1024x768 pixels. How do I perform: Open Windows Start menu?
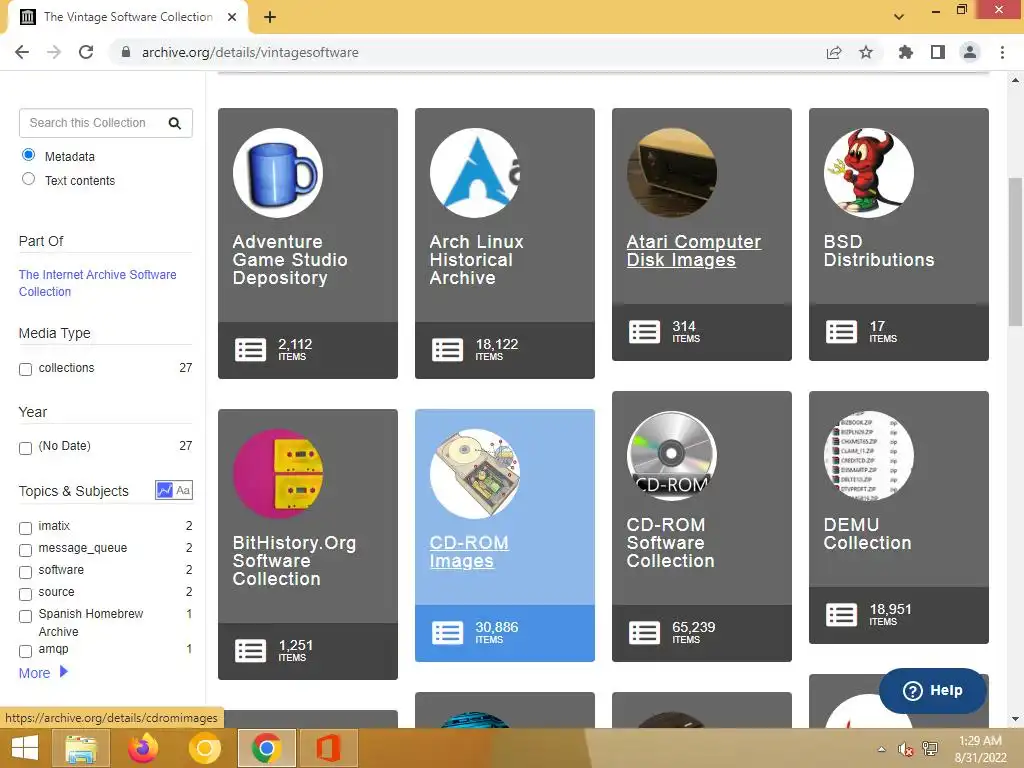24,748
